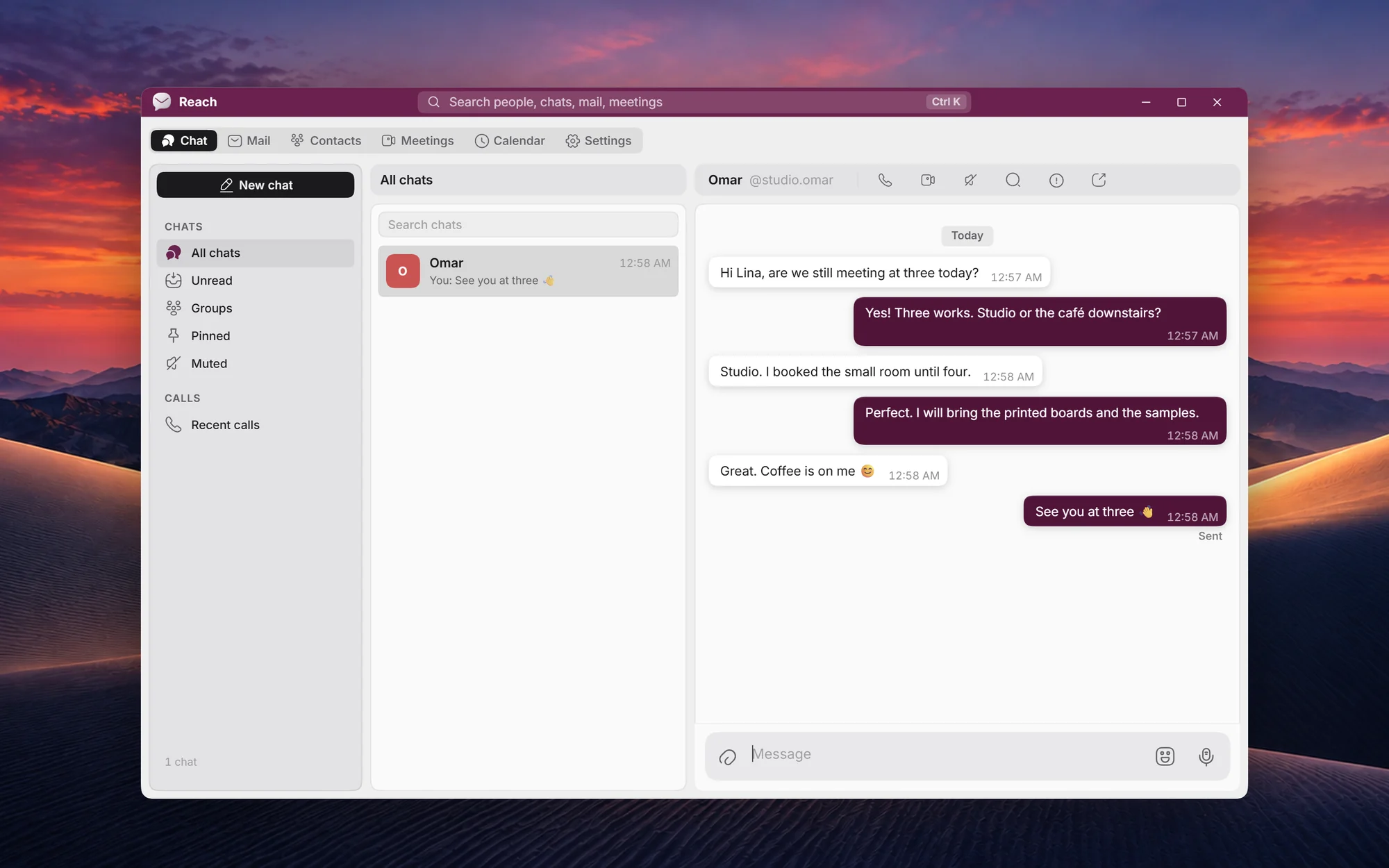
Task: Start a video call with Omar
Action: pyautogui.click(x=928, y=180)
